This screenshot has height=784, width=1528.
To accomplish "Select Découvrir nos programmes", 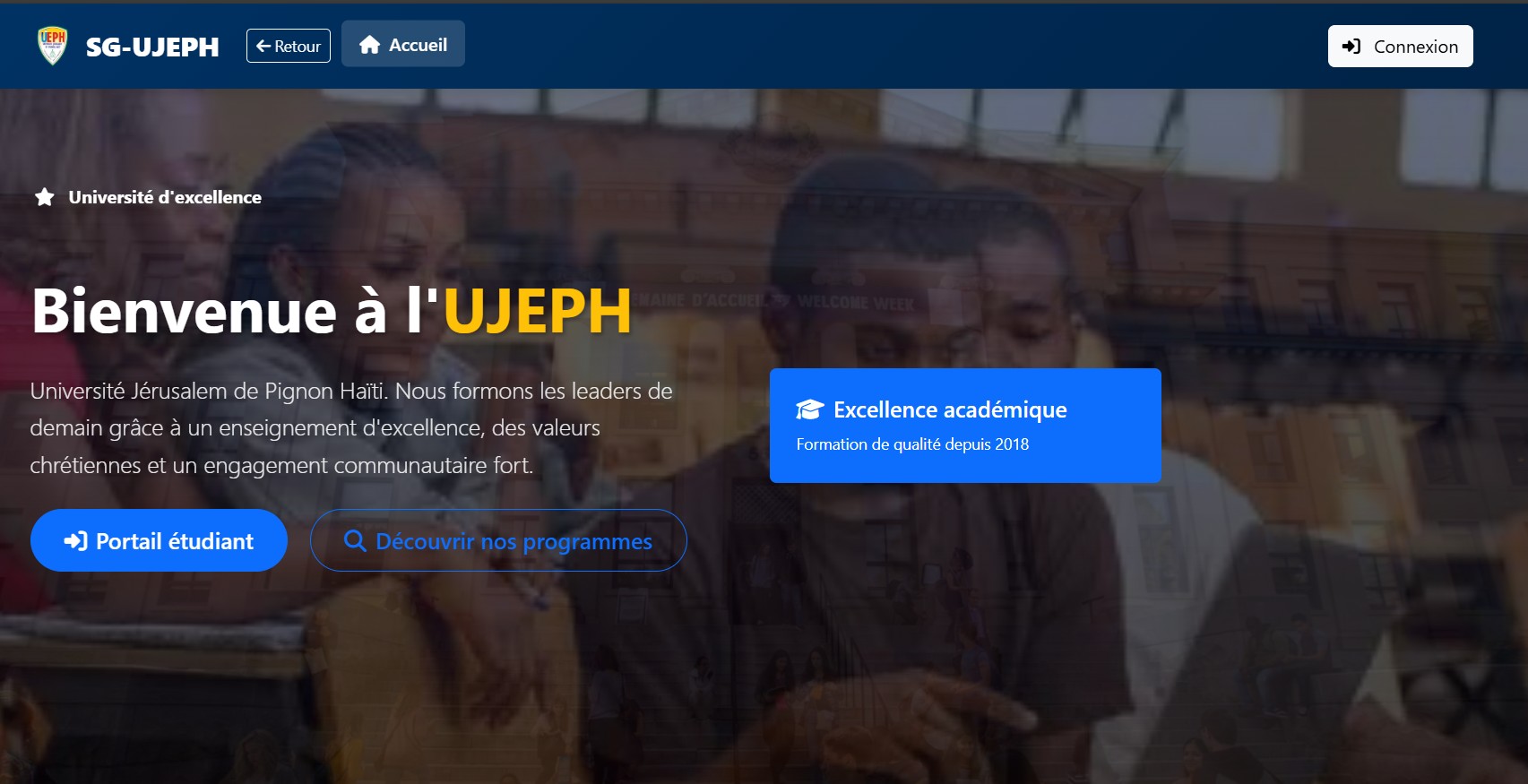I will [x=498, y=540].
